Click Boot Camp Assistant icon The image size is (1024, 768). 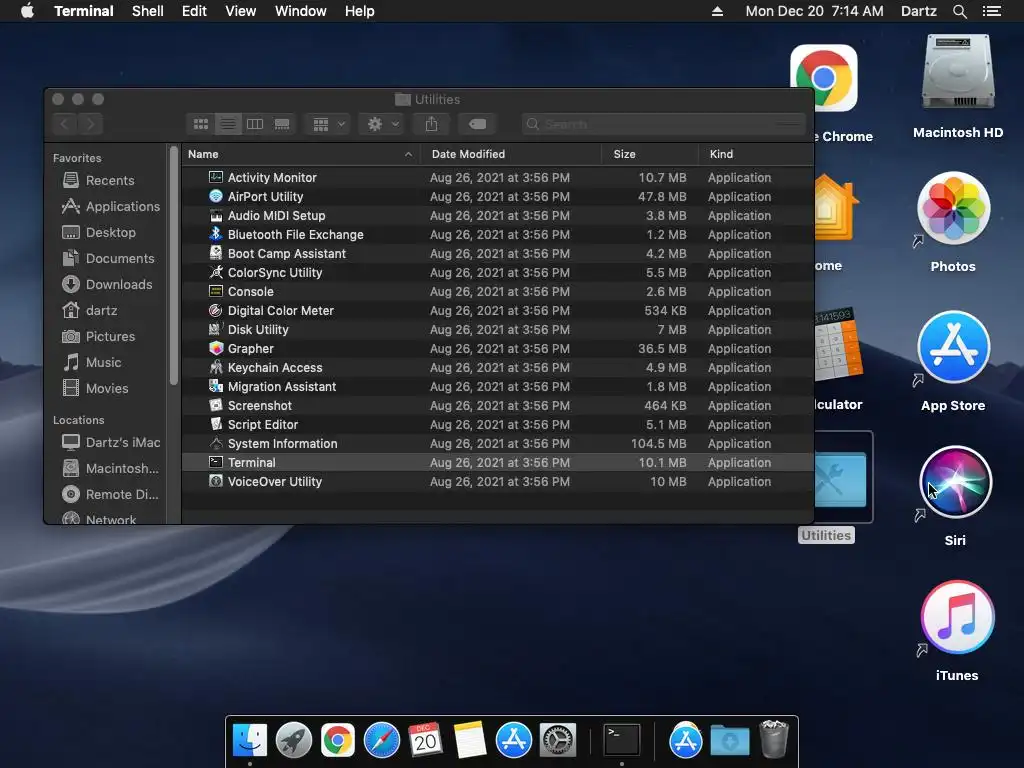coord(216,253)
